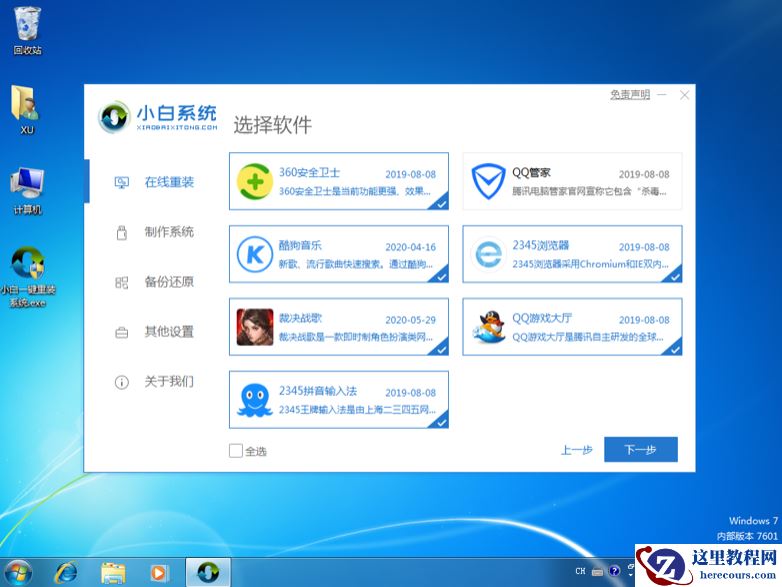Click the QQ管家 shield icon

488,181
